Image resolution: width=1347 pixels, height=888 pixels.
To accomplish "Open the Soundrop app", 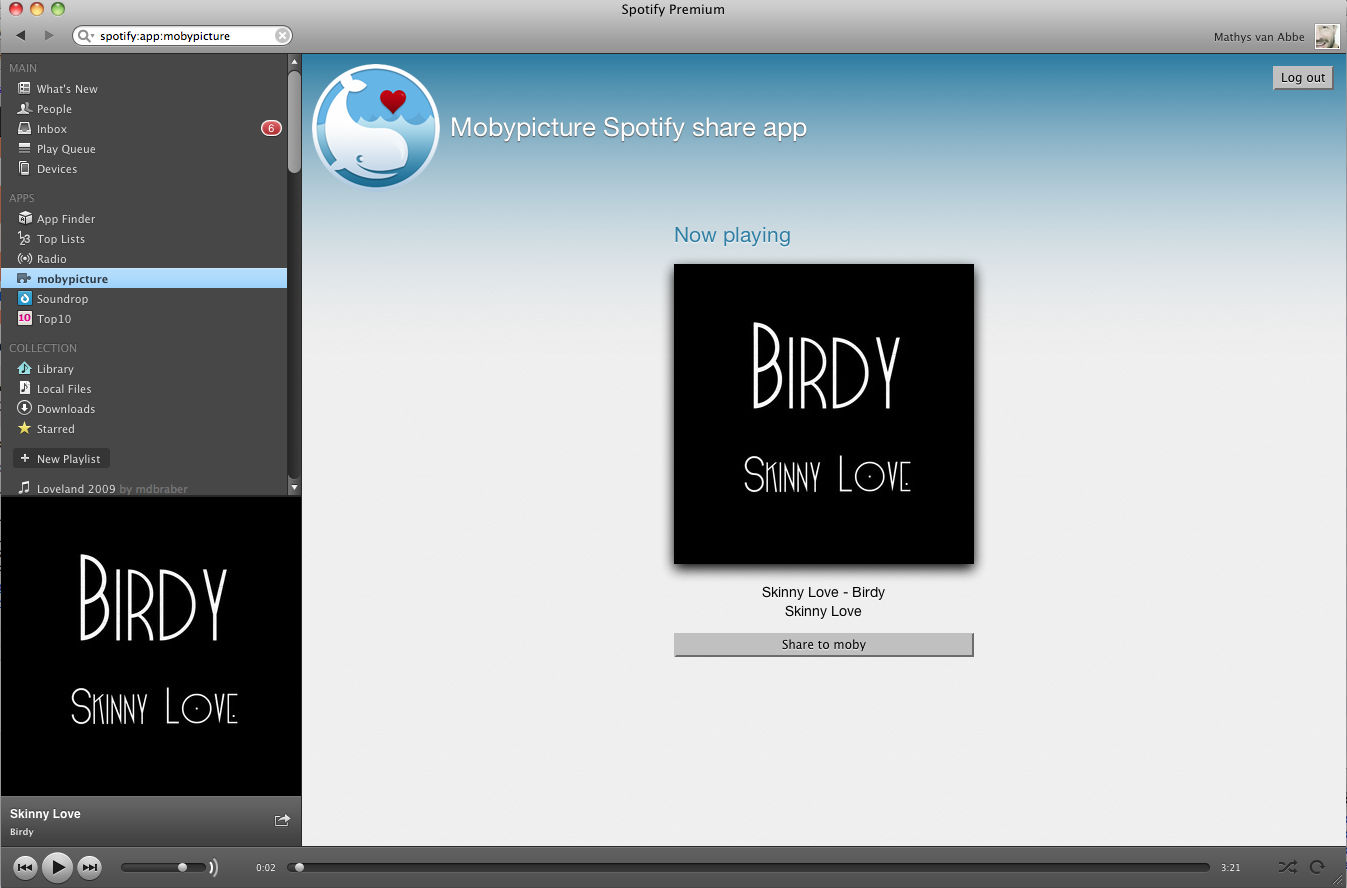I will [x=62, y=299].
